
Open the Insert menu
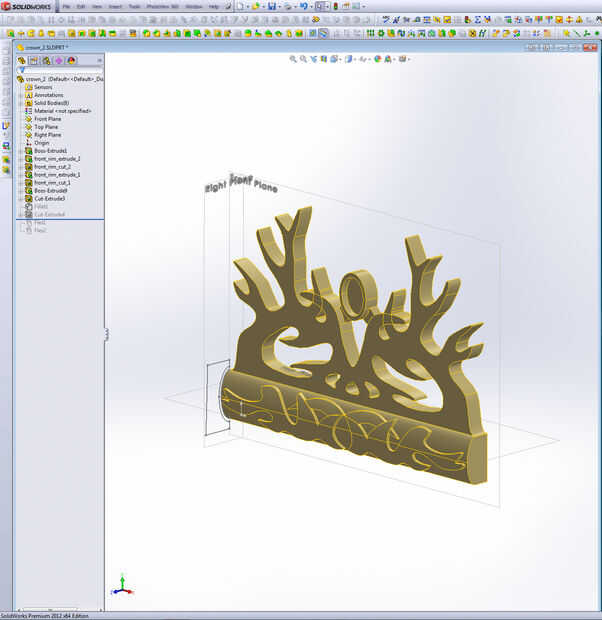coord(115,6)
